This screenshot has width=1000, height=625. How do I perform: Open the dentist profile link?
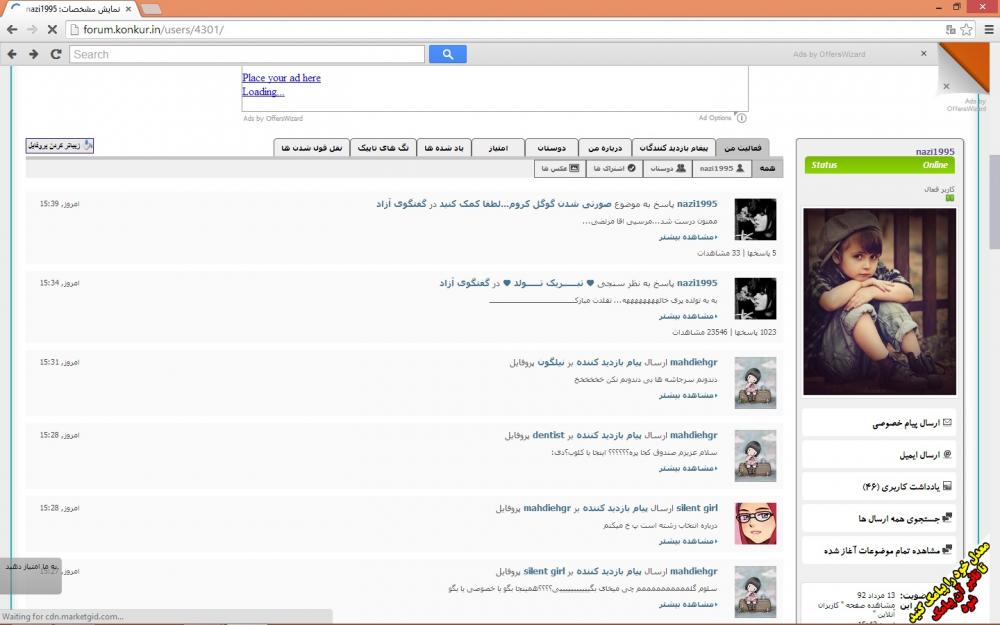(548, 435)
